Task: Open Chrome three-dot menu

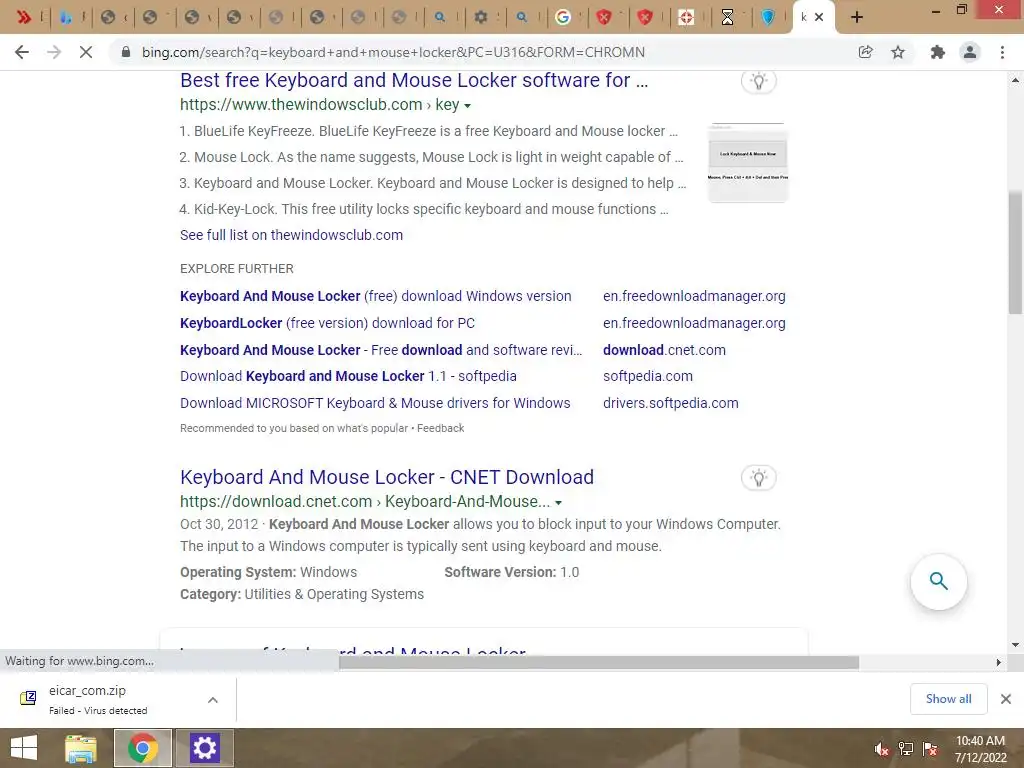Action: point(1002,52)
